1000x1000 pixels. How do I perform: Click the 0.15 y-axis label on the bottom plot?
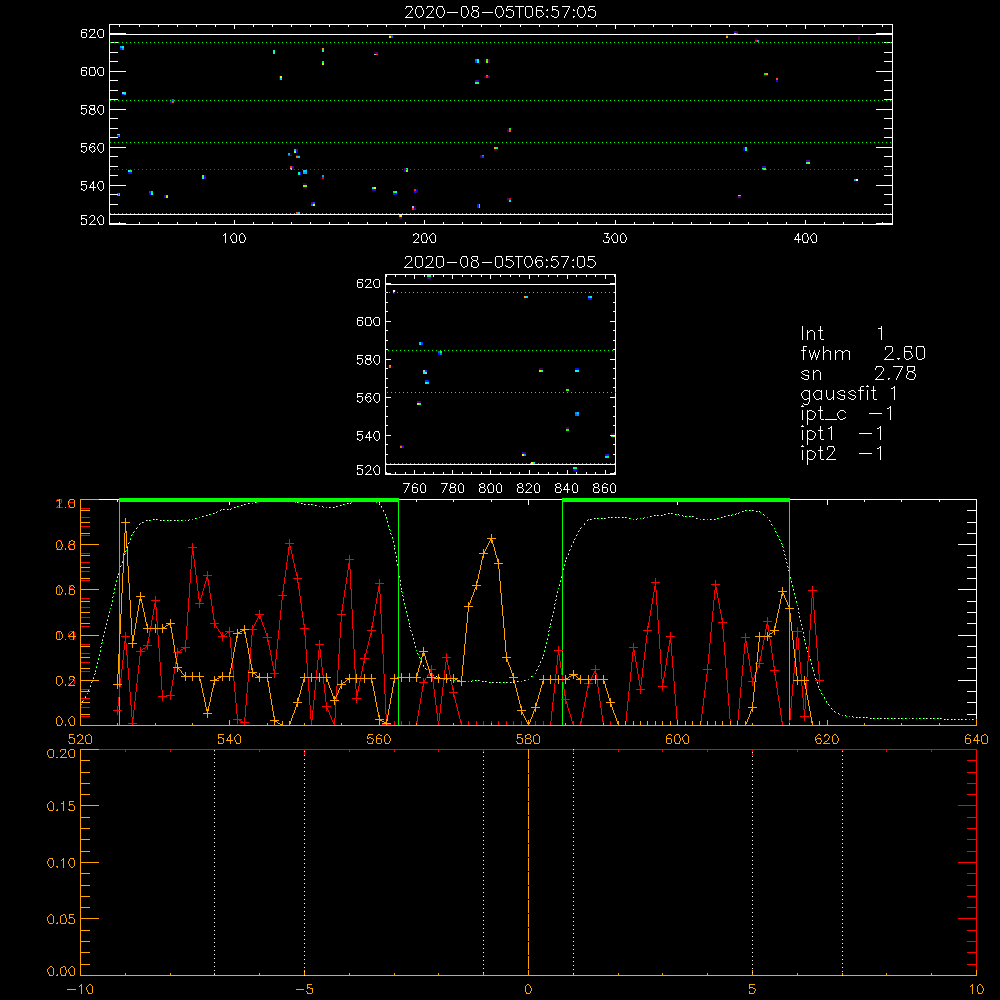pyautogui.click(x=61, y=806)
